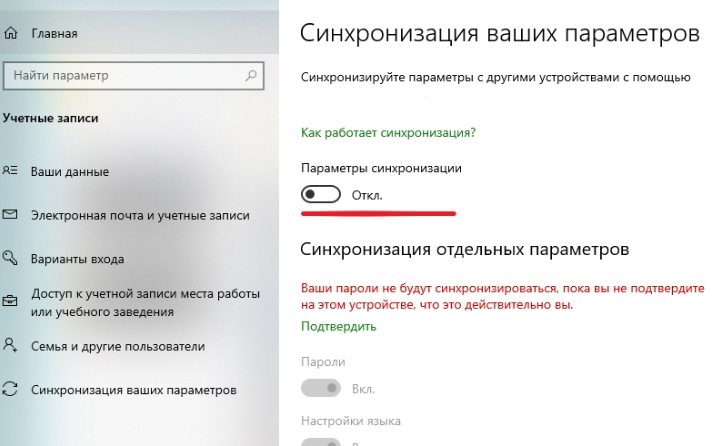Click the envelope icon for email accounts

tap(11, 215)
